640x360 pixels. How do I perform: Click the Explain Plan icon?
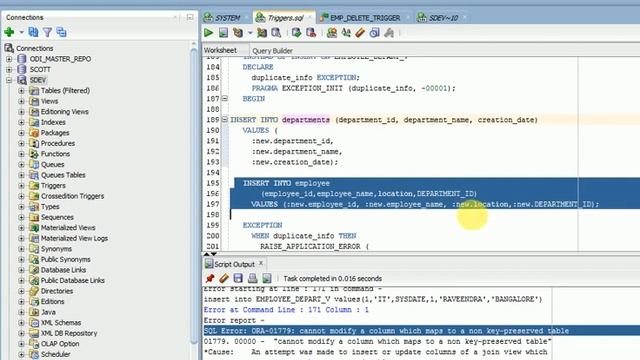pyautogui.click(x=238, y=33)
